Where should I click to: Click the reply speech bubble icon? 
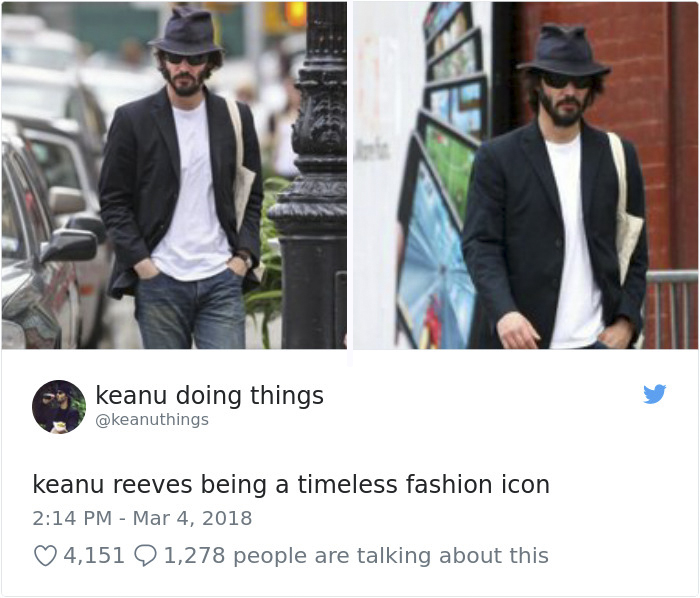145,556
